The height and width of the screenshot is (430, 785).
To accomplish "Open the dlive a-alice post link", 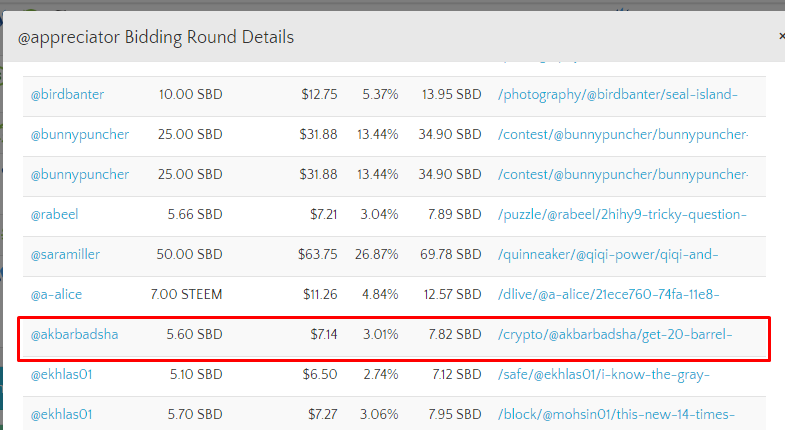I will tap(608, 294).
